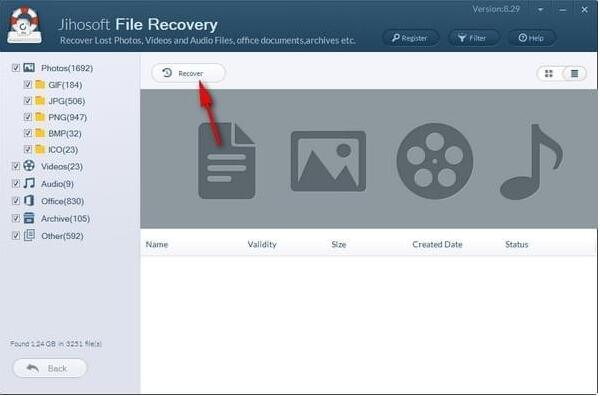Screen dimensions: 600x396
Task: Open the title bar dropdown arrow menu
Action: 540,10
